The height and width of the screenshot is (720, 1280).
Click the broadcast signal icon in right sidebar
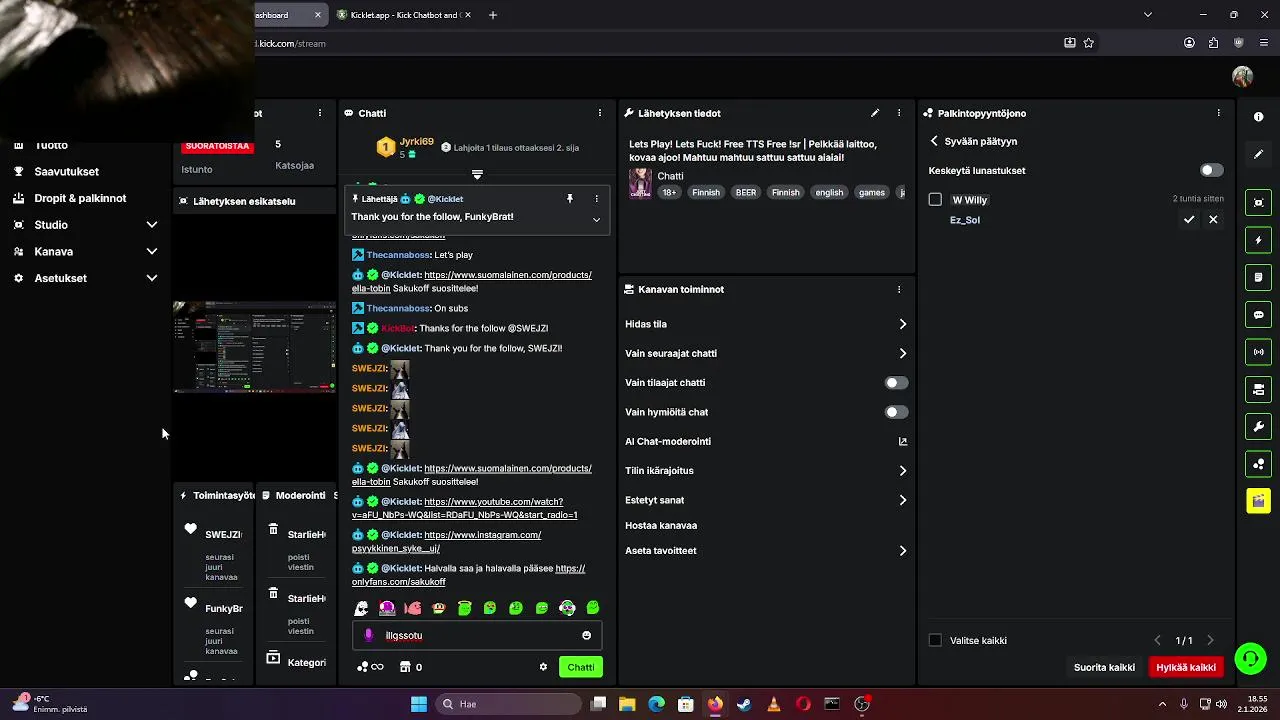(x=1258, y=352)
